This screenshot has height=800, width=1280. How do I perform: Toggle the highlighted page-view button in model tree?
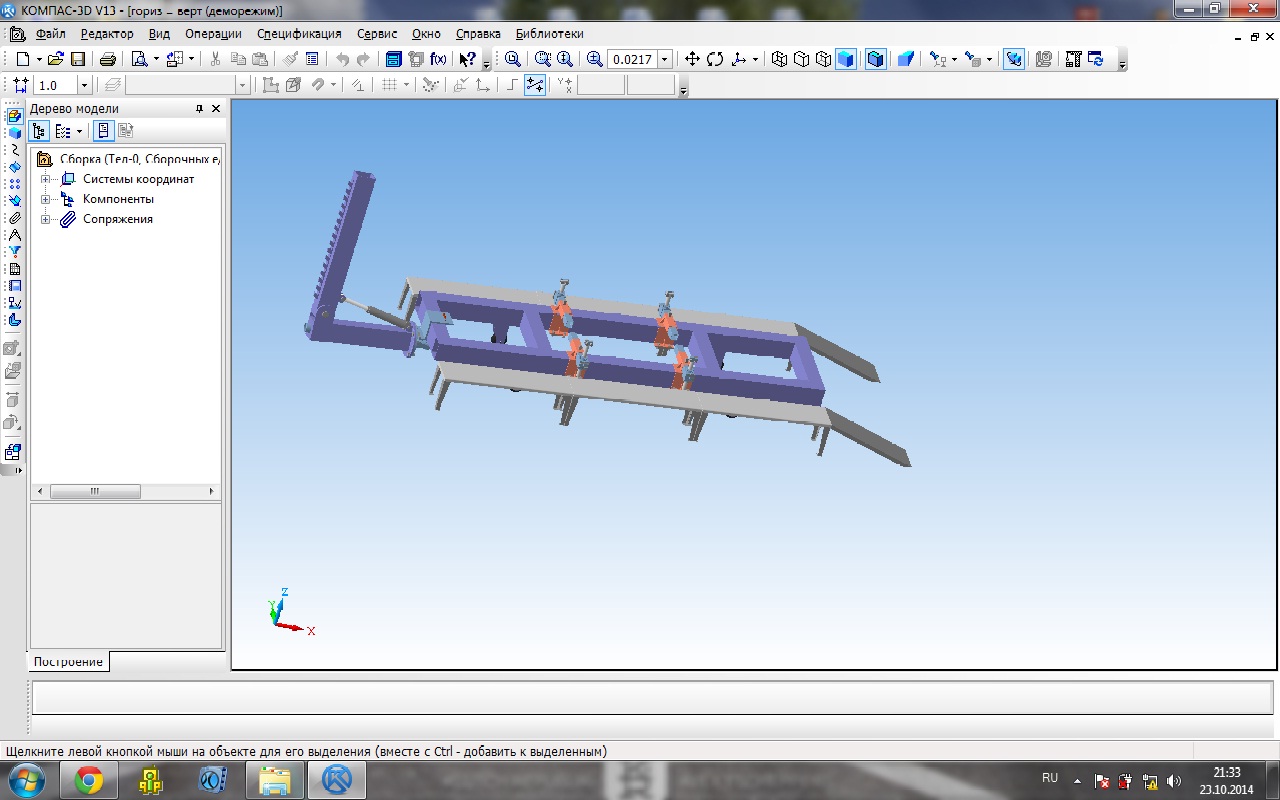[104, 131]
